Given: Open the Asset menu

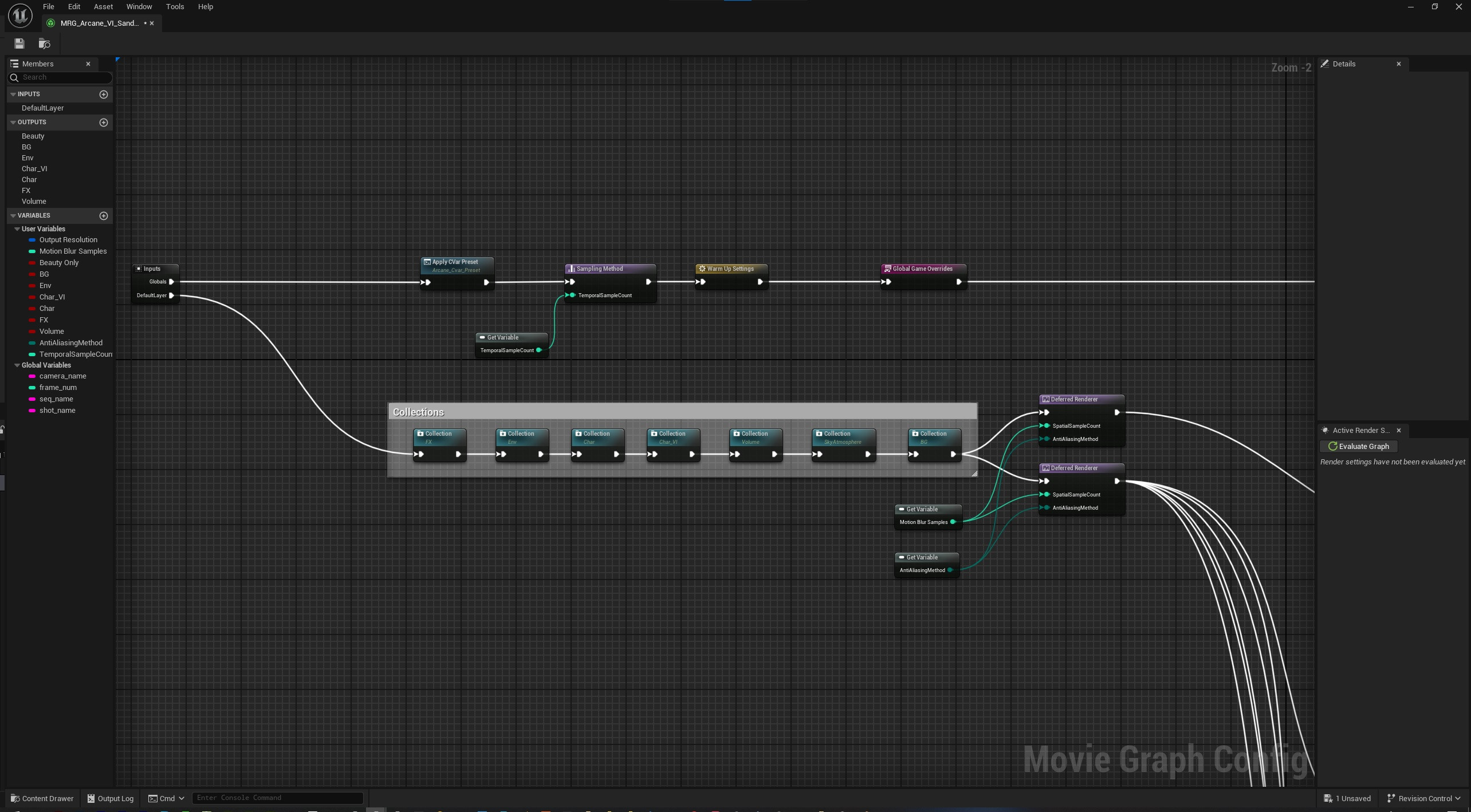Looking at the screenshot, I should (103, 7).
